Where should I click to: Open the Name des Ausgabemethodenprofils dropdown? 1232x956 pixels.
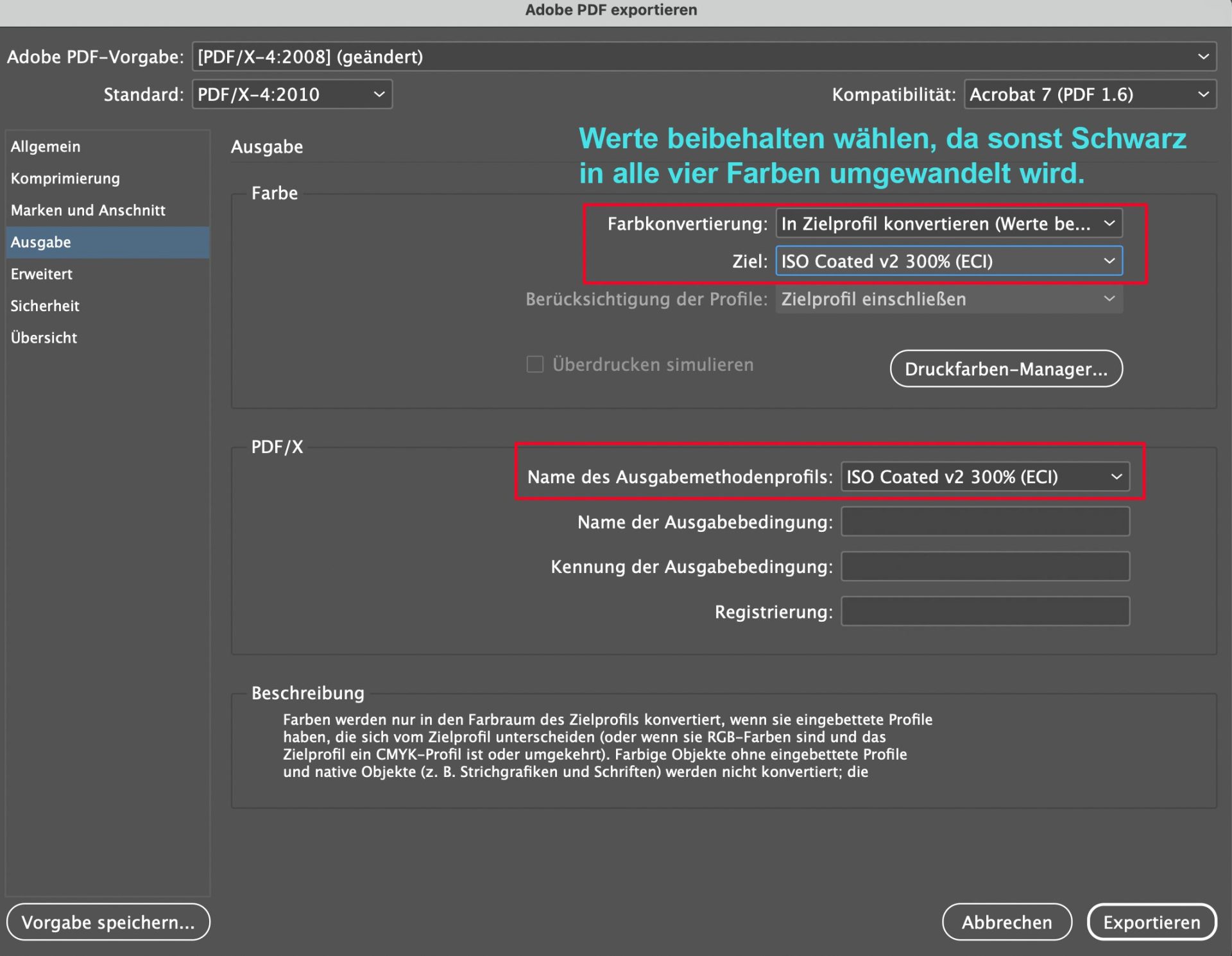(985, 477)
